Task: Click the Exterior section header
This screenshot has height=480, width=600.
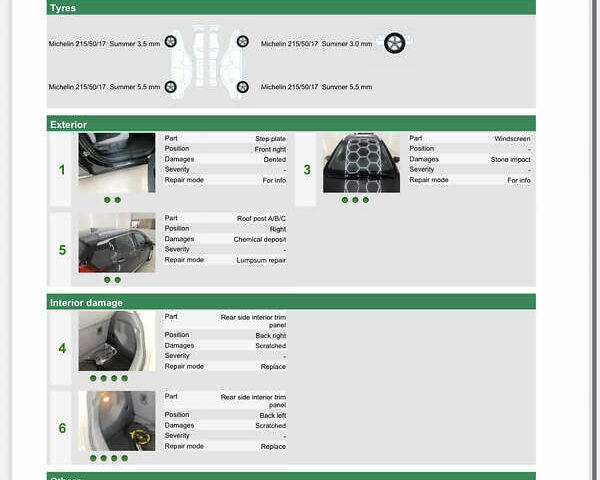Action: pos(291,125)
